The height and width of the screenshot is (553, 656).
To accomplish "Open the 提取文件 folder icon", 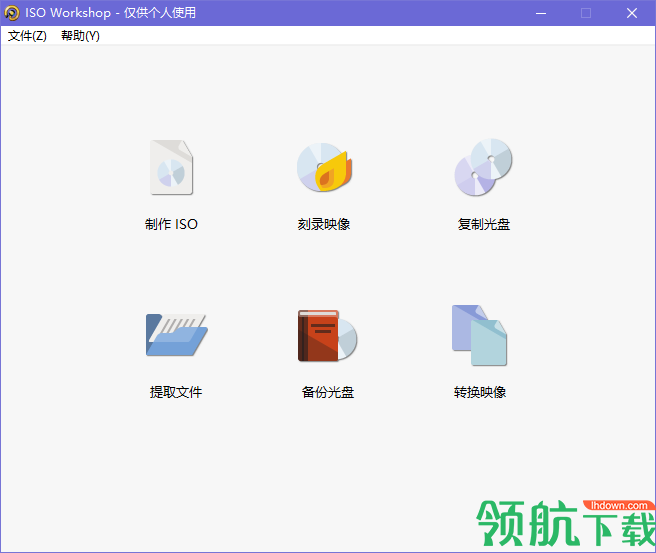I will 177,335.
